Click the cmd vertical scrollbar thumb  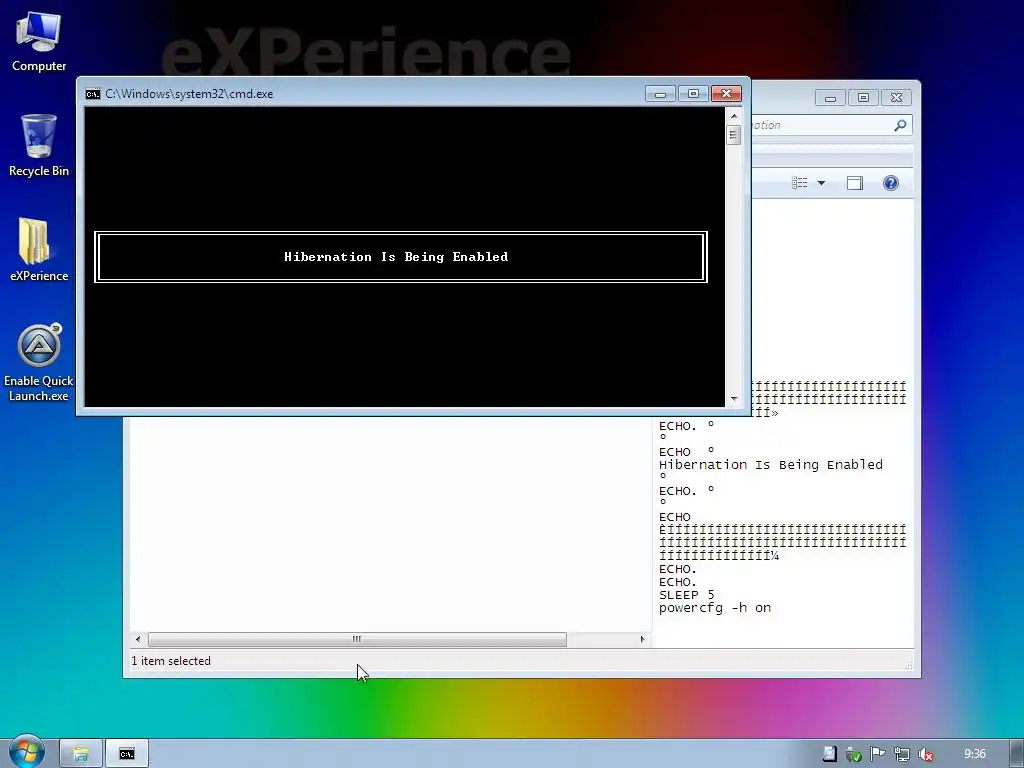pyautogui.click(x=734, y=135)
